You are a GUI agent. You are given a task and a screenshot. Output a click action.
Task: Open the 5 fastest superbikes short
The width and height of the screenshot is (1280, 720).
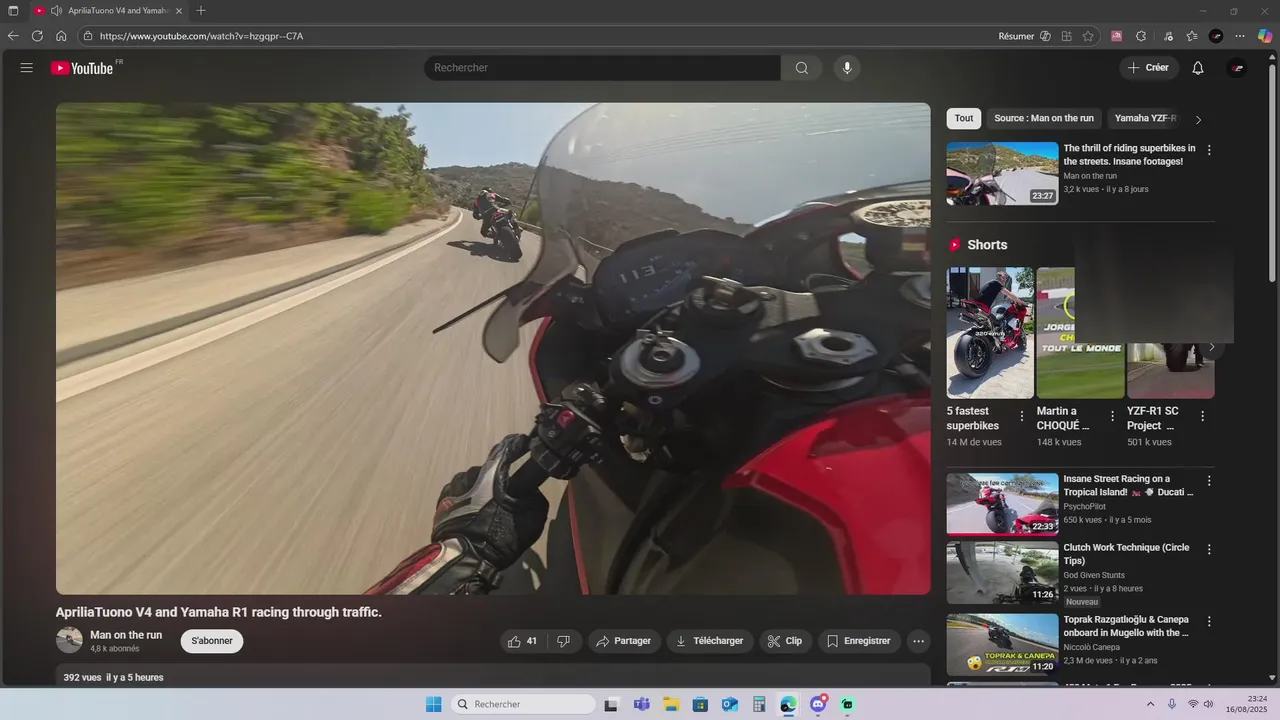990,333
